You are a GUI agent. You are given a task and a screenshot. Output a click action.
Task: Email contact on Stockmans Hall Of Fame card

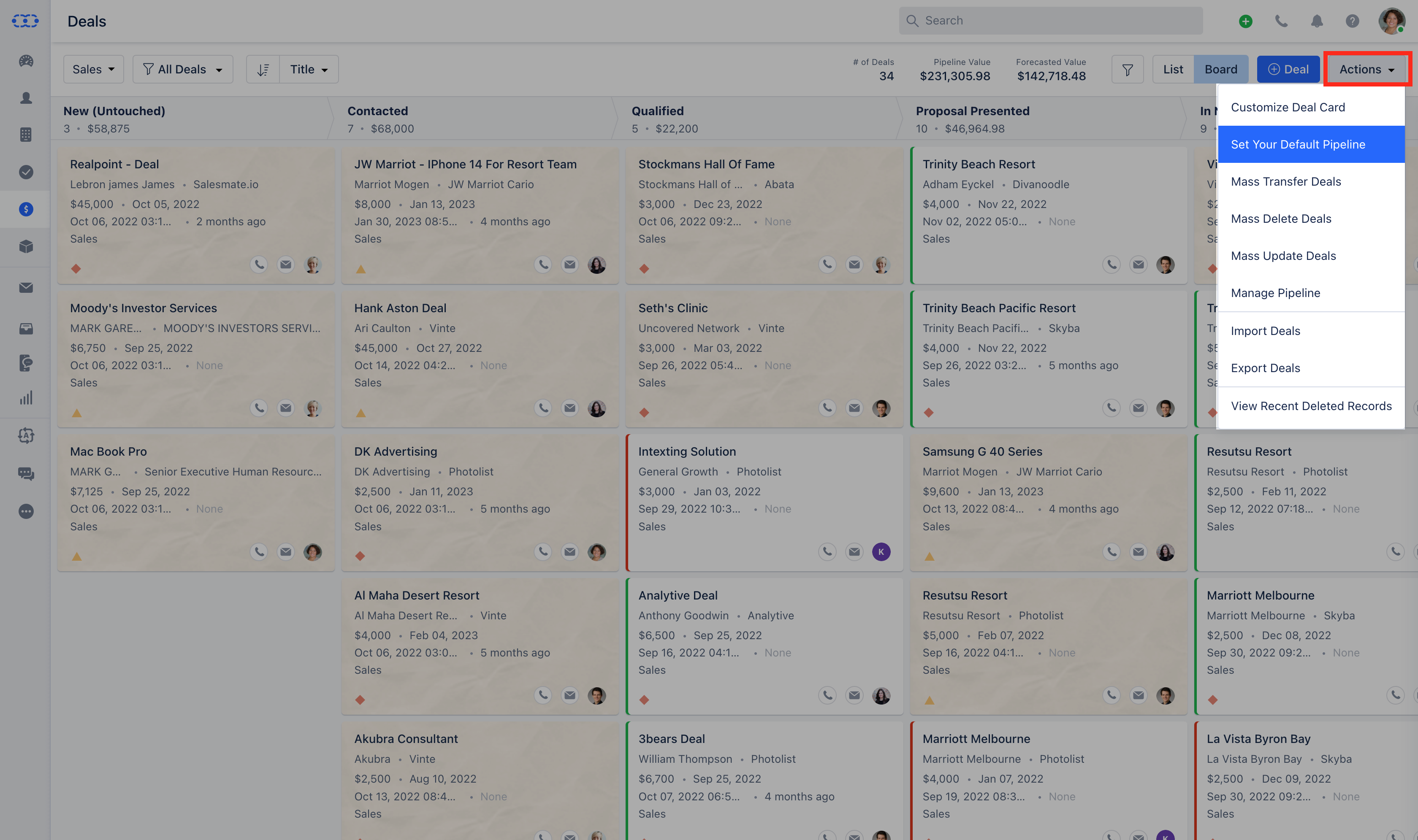tap(854, 265)
